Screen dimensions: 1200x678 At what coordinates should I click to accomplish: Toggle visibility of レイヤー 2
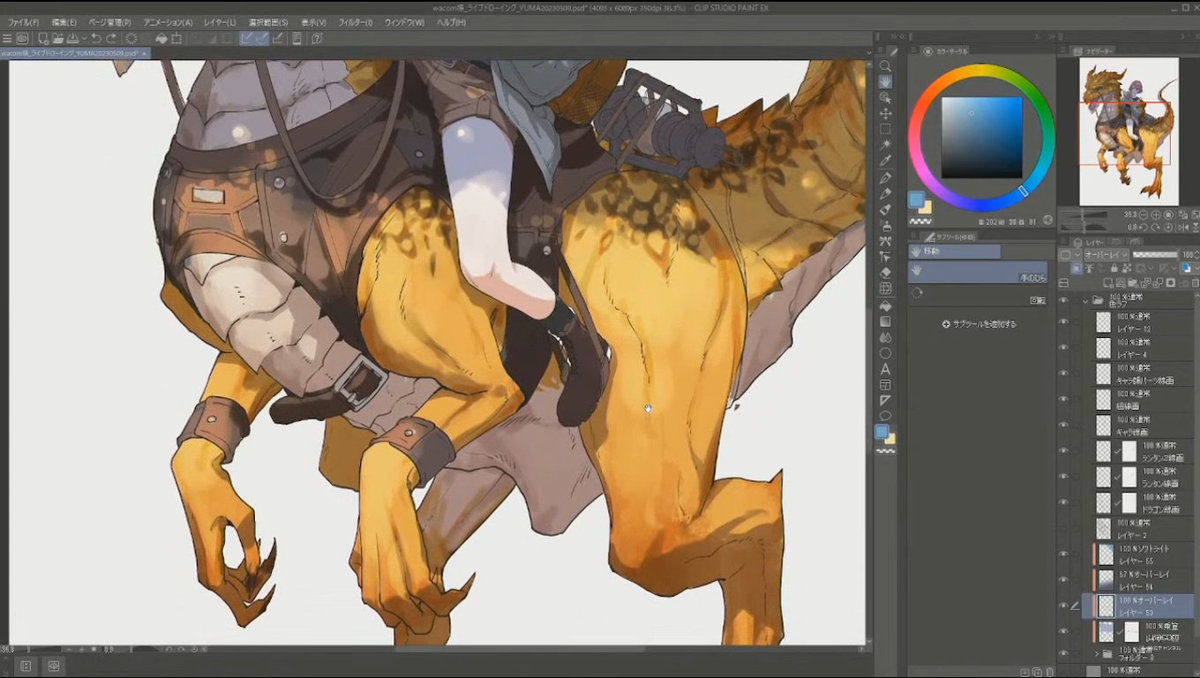tap(1063, 528)
